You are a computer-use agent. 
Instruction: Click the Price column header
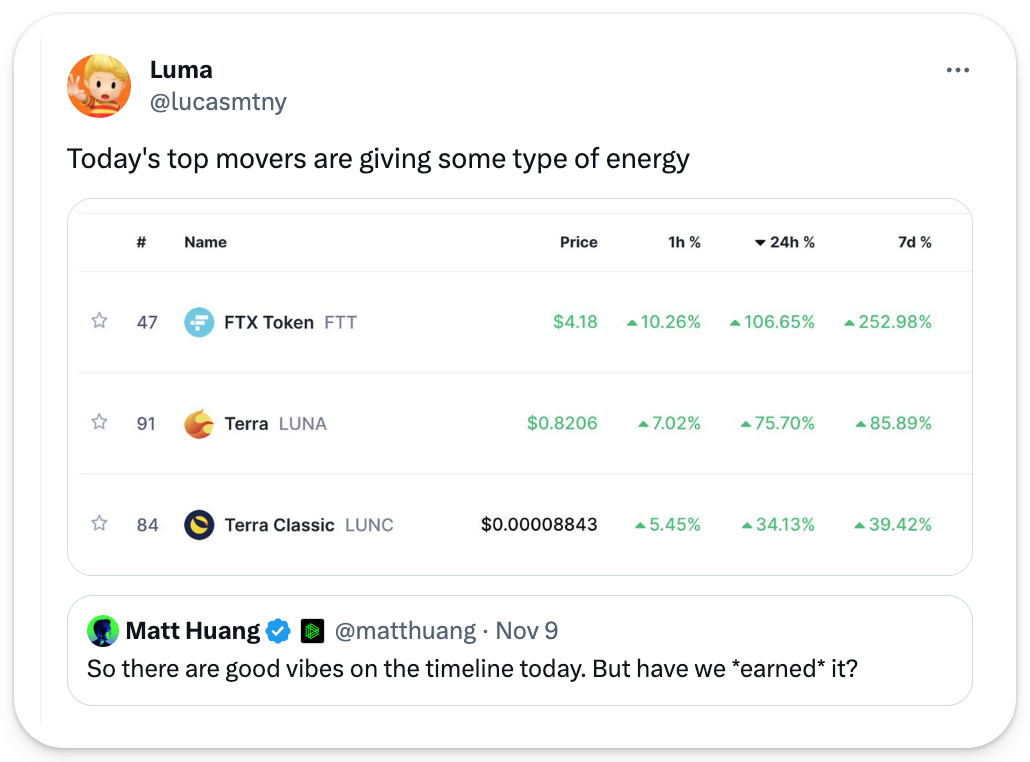coord(578,242)
